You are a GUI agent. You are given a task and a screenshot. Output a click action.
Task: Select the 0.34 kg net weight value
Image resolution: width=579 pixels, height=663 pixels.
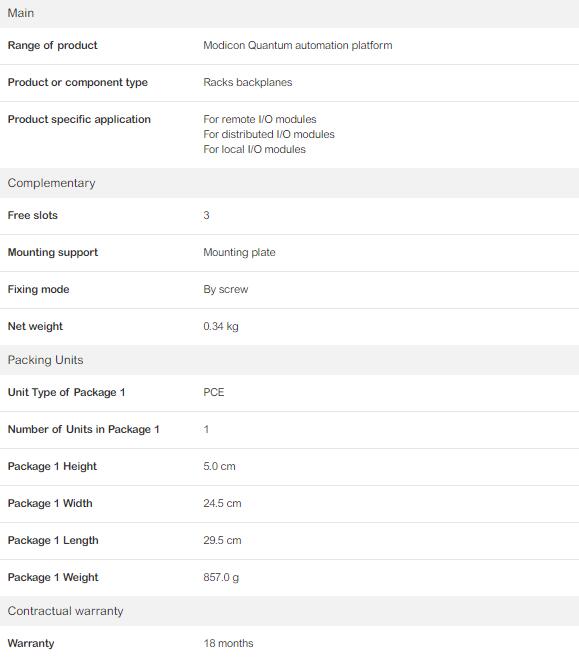pos(221,326)
